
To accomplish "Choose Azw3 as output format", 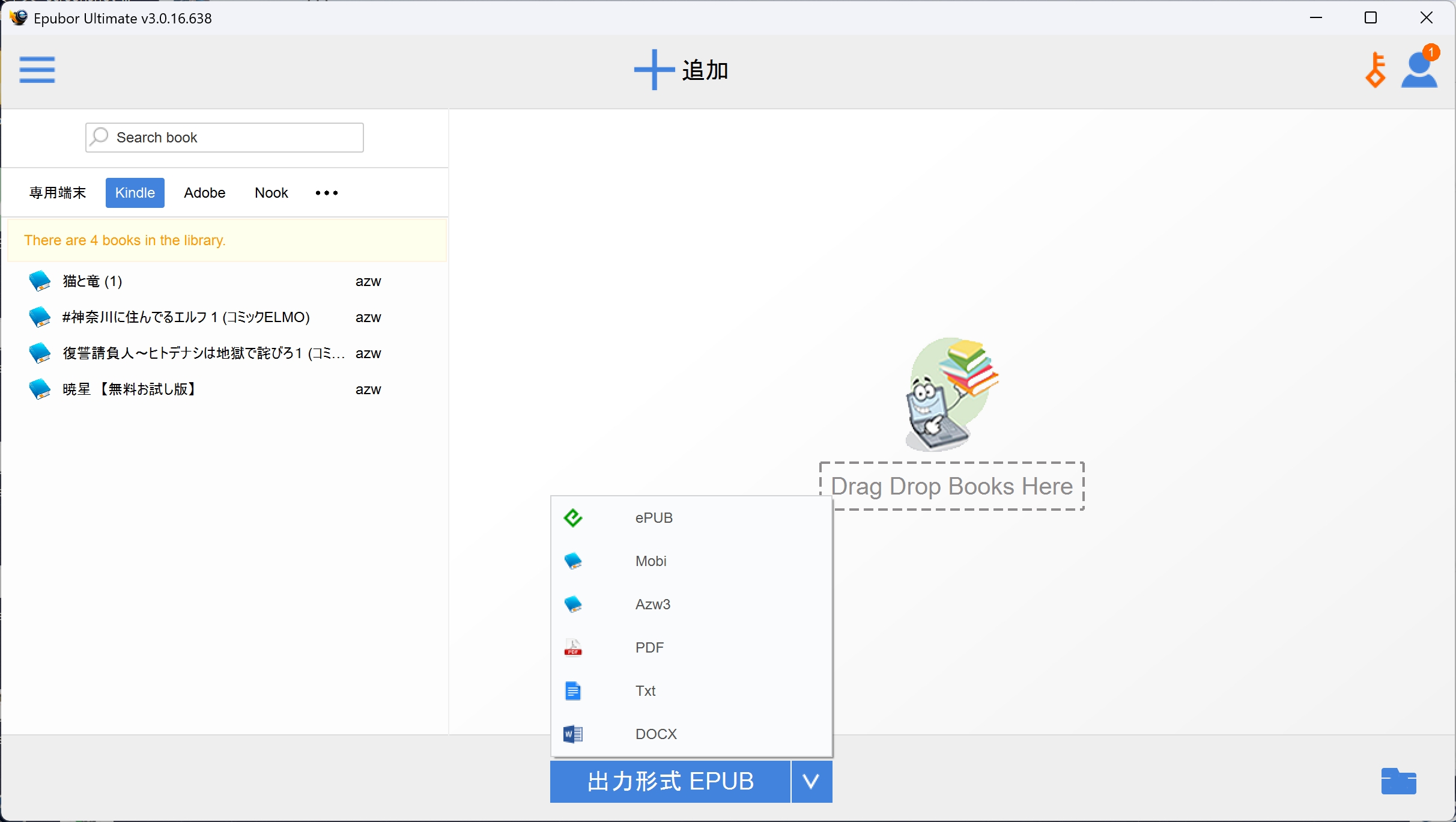I will pyautogui.click(x=691, y=604).
